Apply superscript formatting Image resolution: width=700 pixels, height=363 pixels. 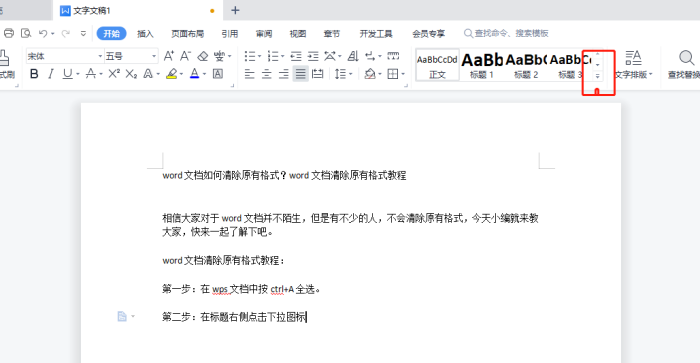tap(114, 74)
